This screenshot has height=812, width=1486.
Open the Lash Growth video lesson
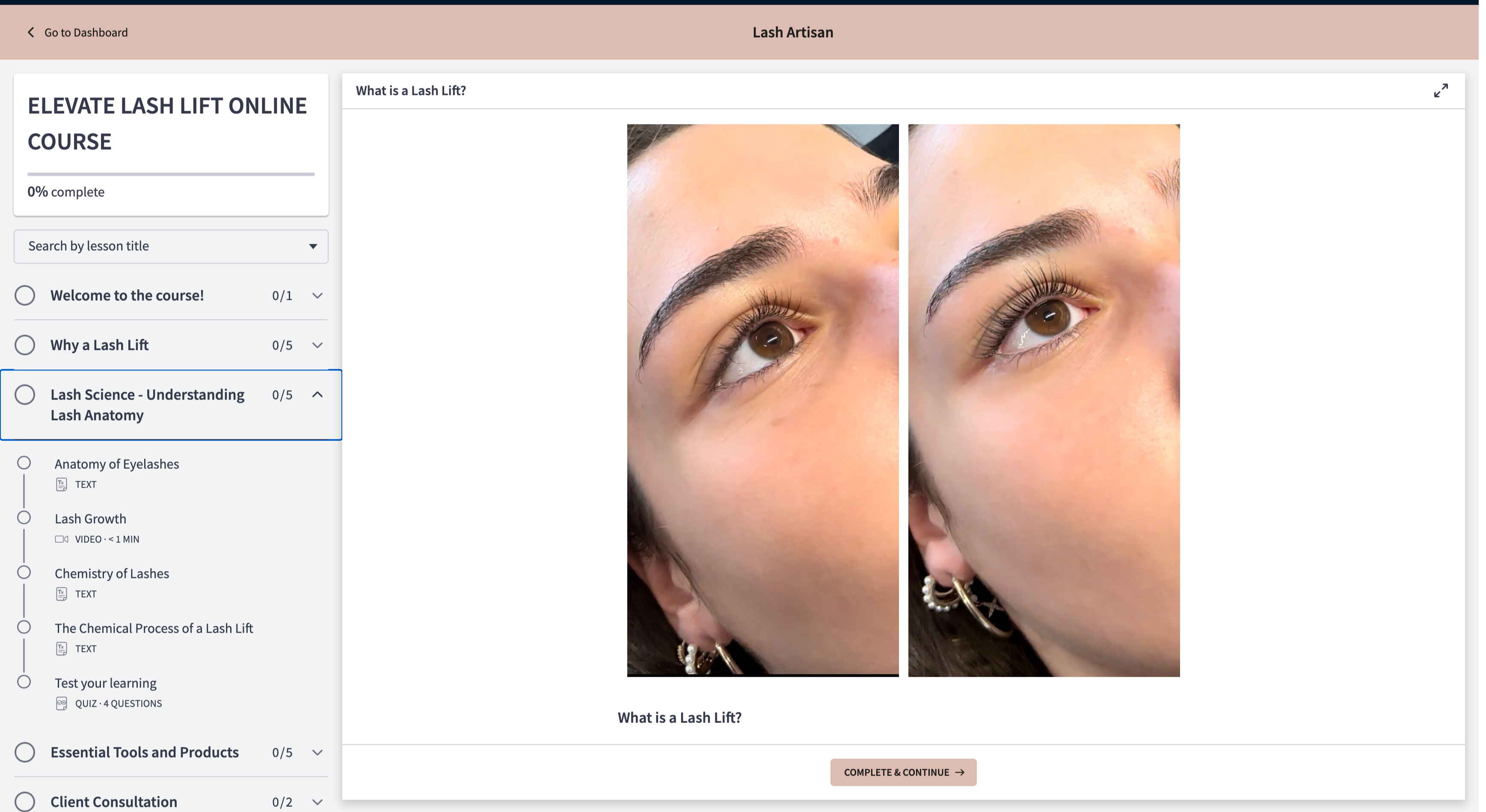[91, 519]
